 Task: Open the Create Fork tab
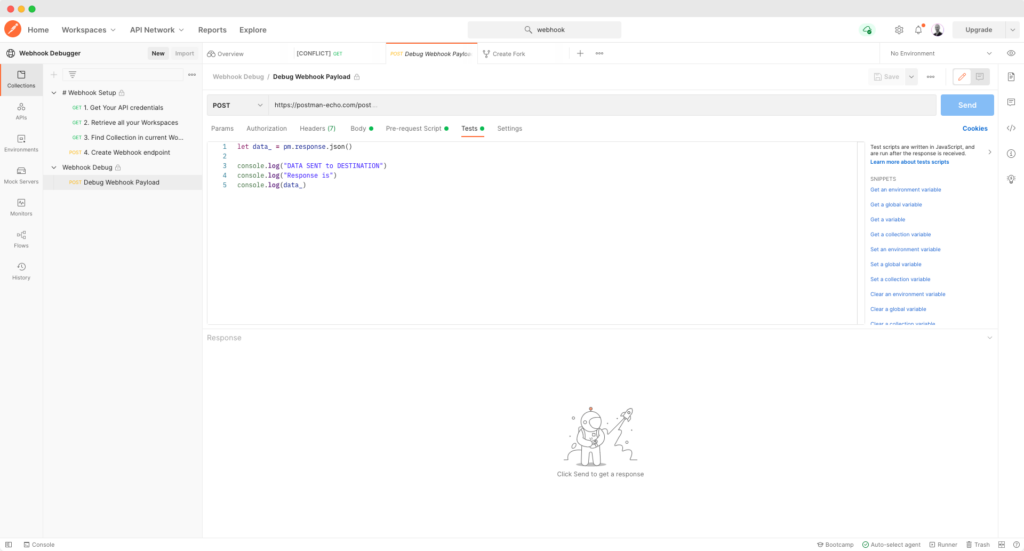tap(504, 54)
